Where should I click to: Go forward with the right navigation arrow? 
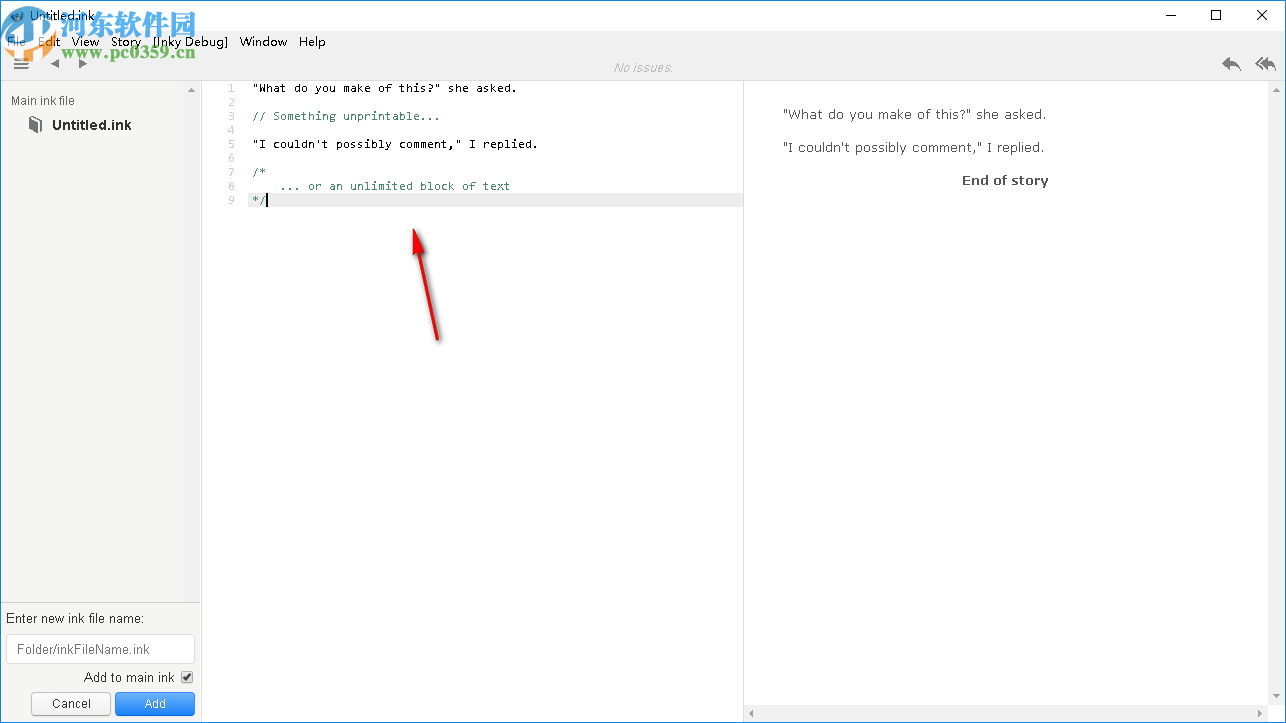pos(83,64)
